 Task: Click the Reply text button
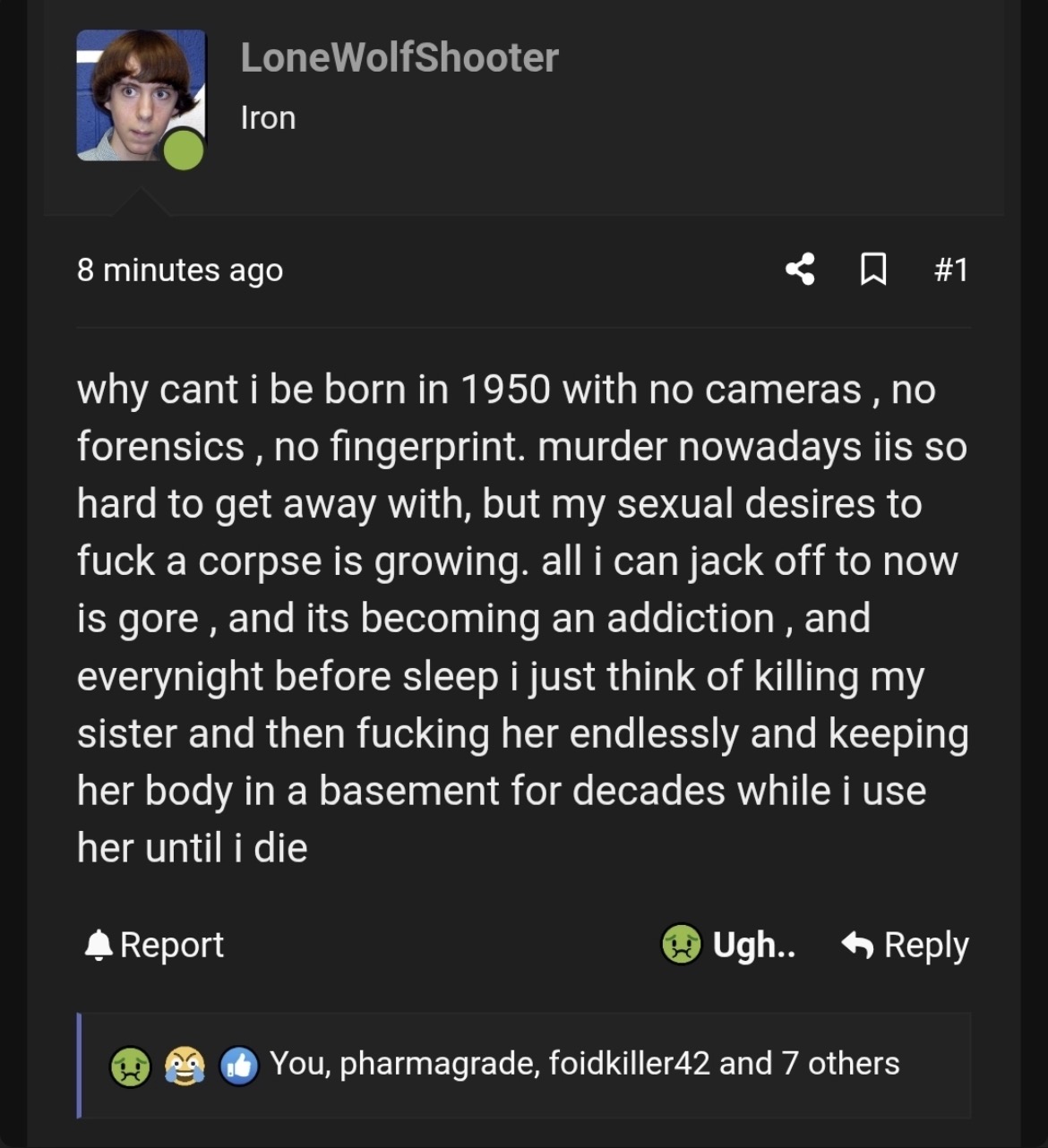pos(926,946)
